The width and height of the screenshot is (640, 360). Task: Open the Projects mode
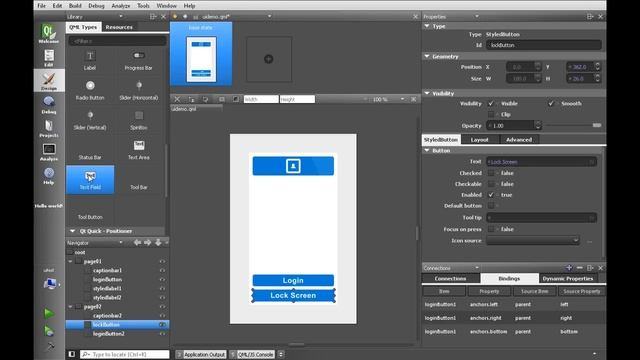coord(49,128)
